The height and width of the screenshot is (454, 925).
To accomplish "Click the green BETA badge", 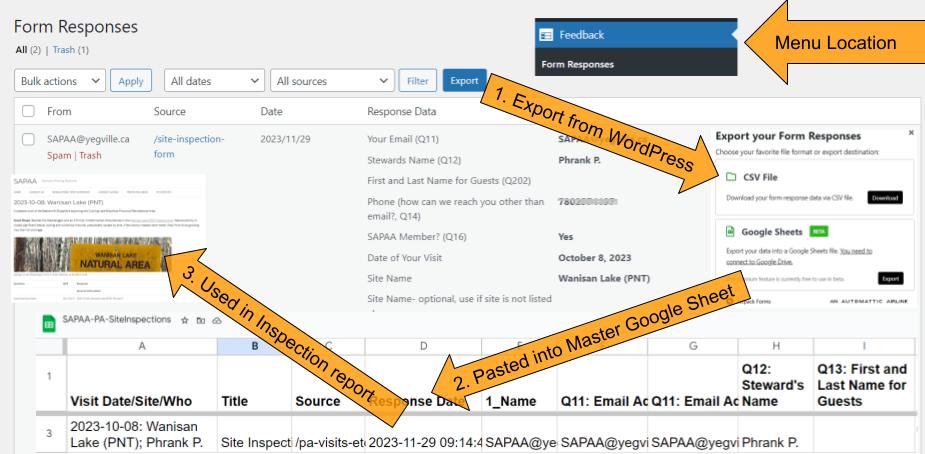I will point(818,232).
